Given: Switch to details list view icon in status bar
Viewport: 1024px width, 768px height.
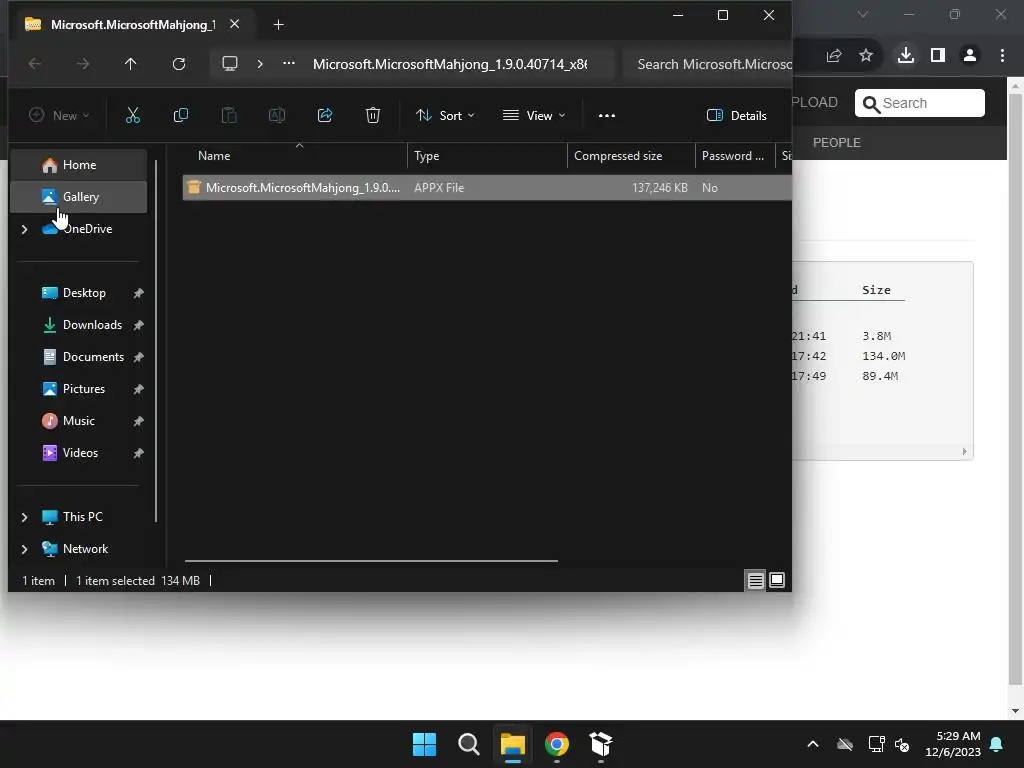Looking at the screenshot, I should tap(756, 580).
